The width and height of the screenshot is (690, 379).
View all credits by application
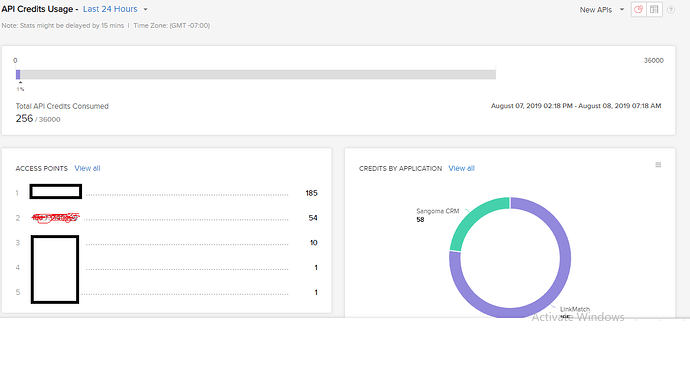[x=461, y=168]
